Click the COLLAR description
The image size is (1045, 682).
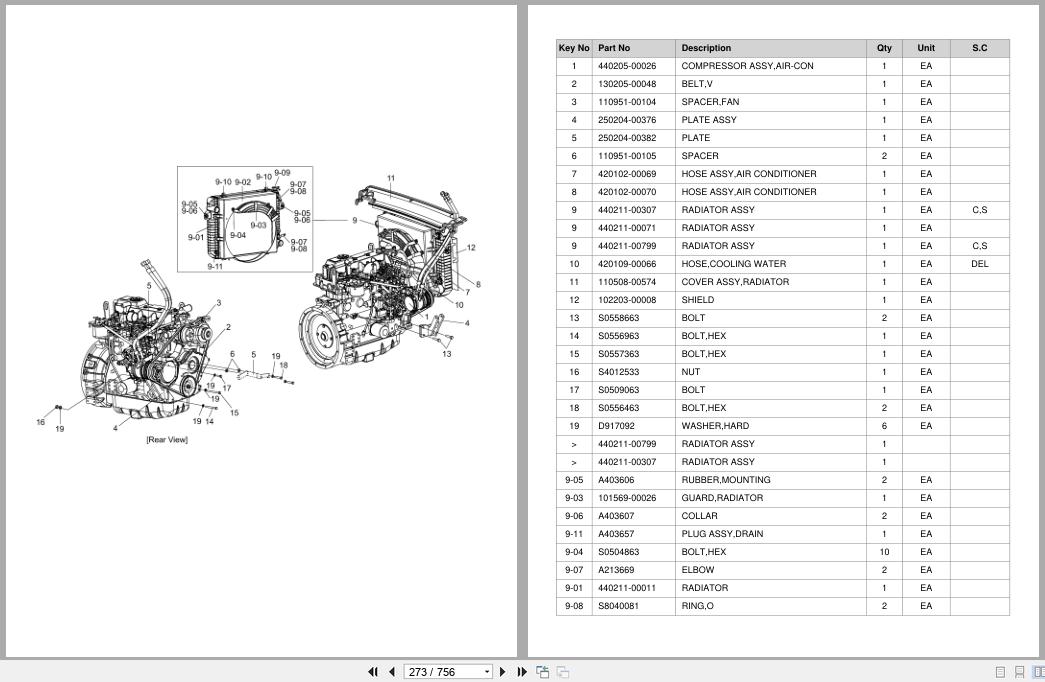tap(699, 516)
